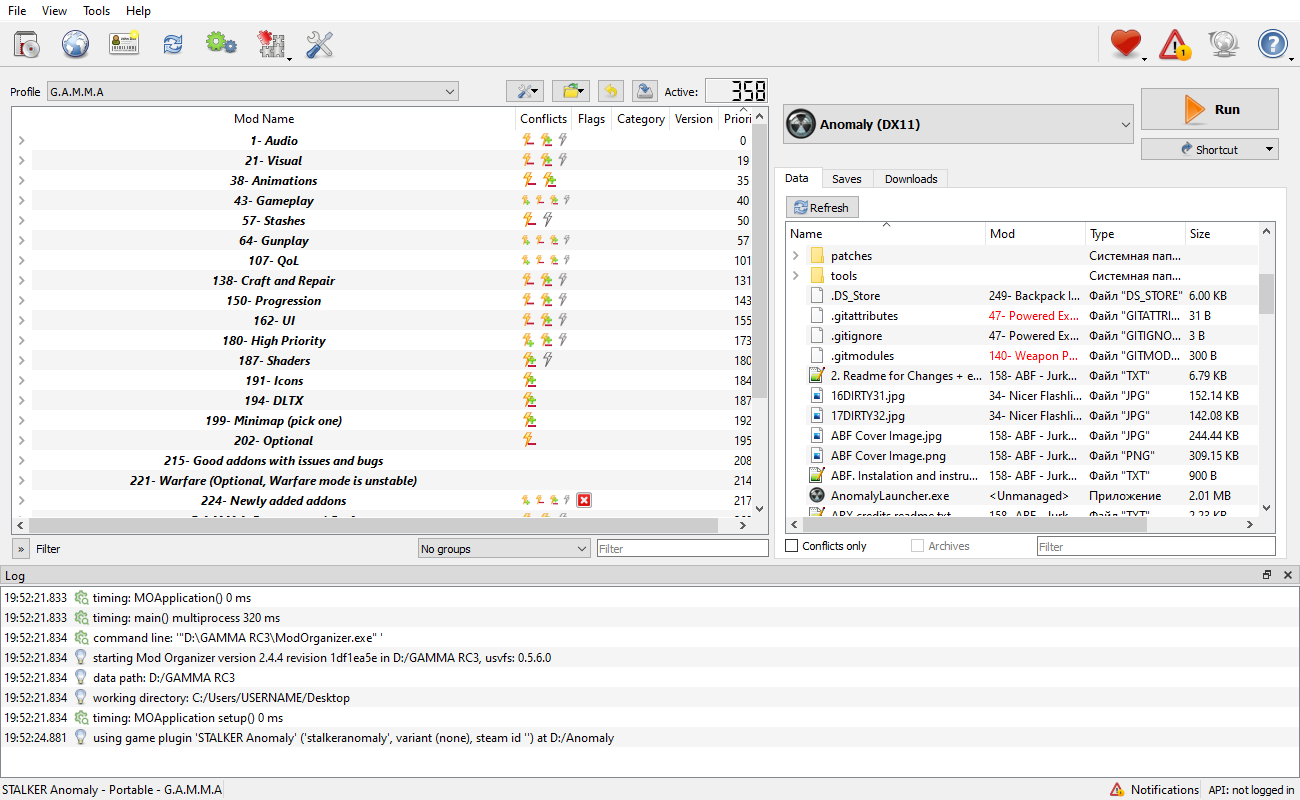Screen dimensions: 1300x800
Task: Switch to the Downloads tab
Action: 911,179
